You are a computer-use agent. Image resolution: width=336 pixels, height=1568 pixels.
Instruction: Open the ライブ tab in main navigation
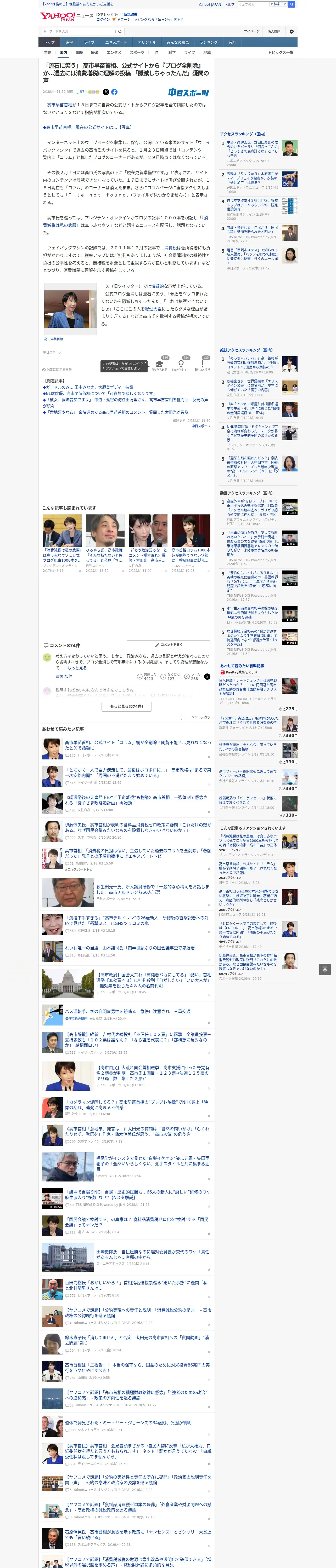tap(89, 43)
